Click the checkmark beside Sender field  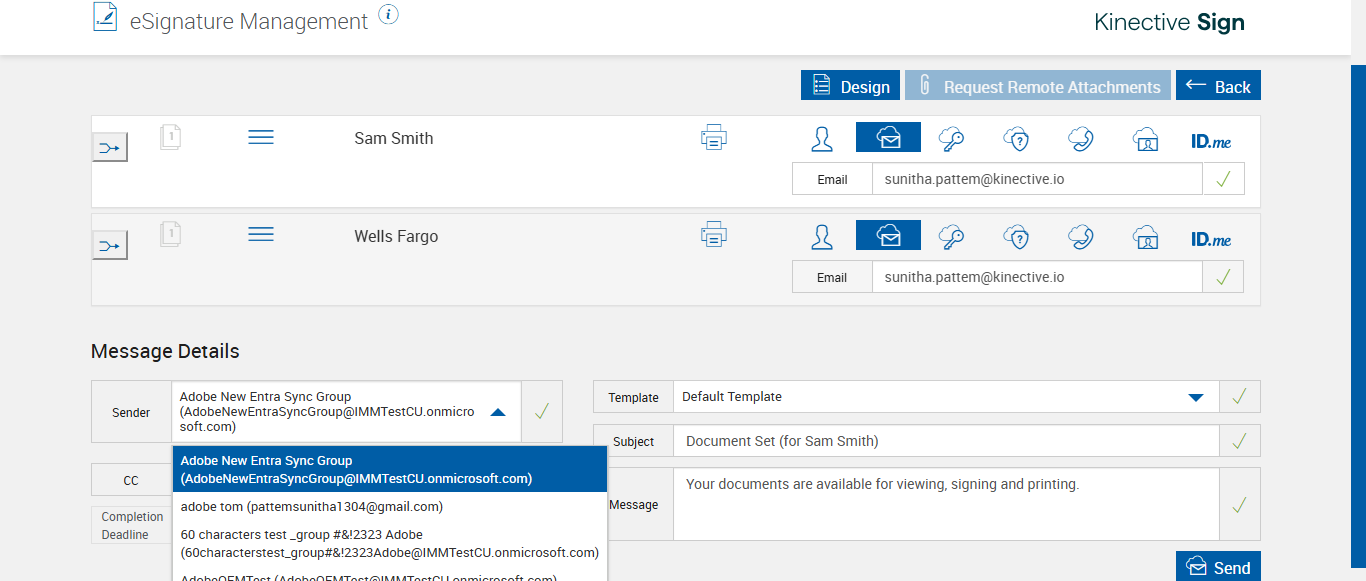click(542, 411)
